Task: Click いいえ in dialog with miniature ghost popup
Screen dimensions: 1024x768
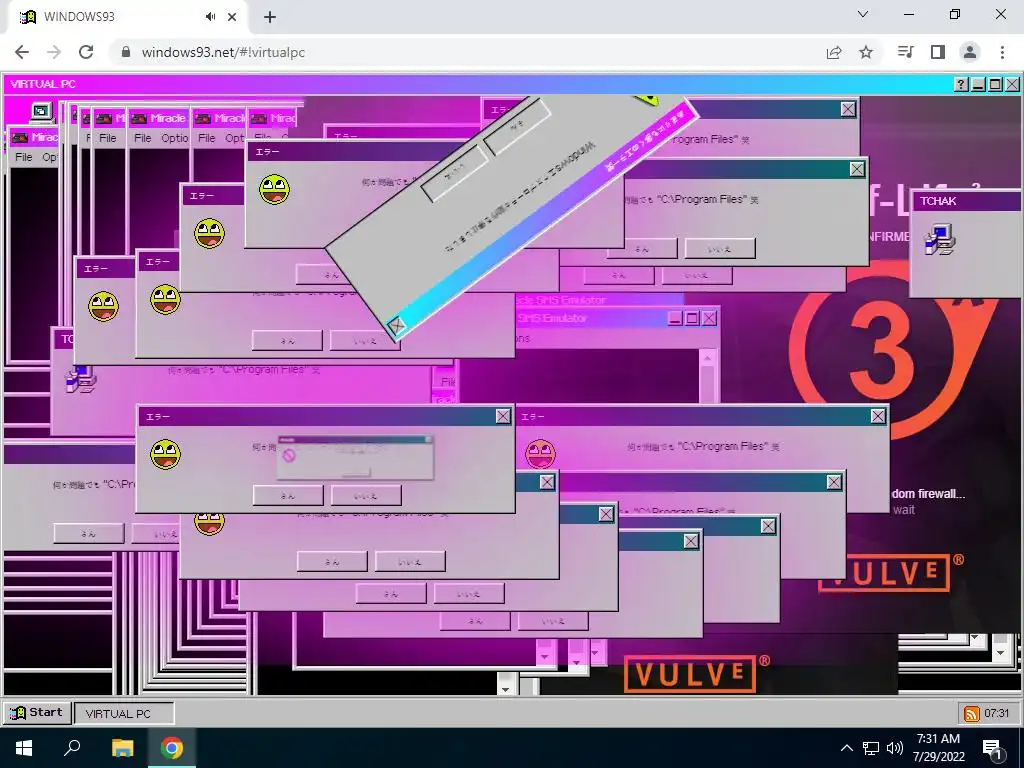Action: 366,496
